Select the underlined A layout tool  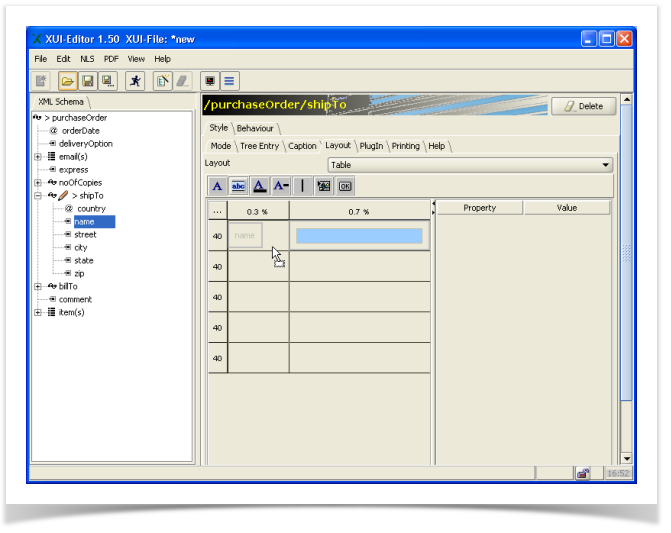coord(259,186)
